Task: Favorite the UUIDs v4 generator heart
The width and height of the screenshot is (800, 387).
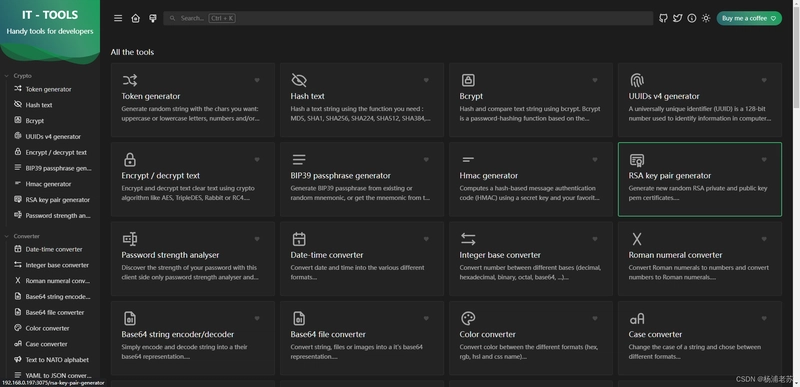Action: (764, 80)
